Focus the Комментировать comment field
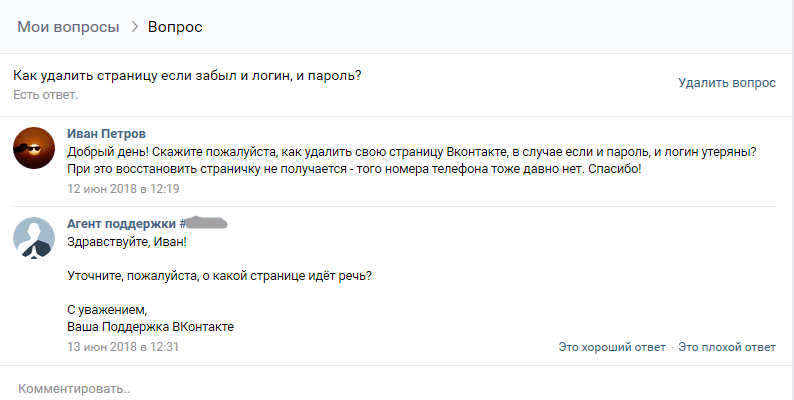Image resolution: width=794 pixels, height=400 pixels. [x=397, y=388]
